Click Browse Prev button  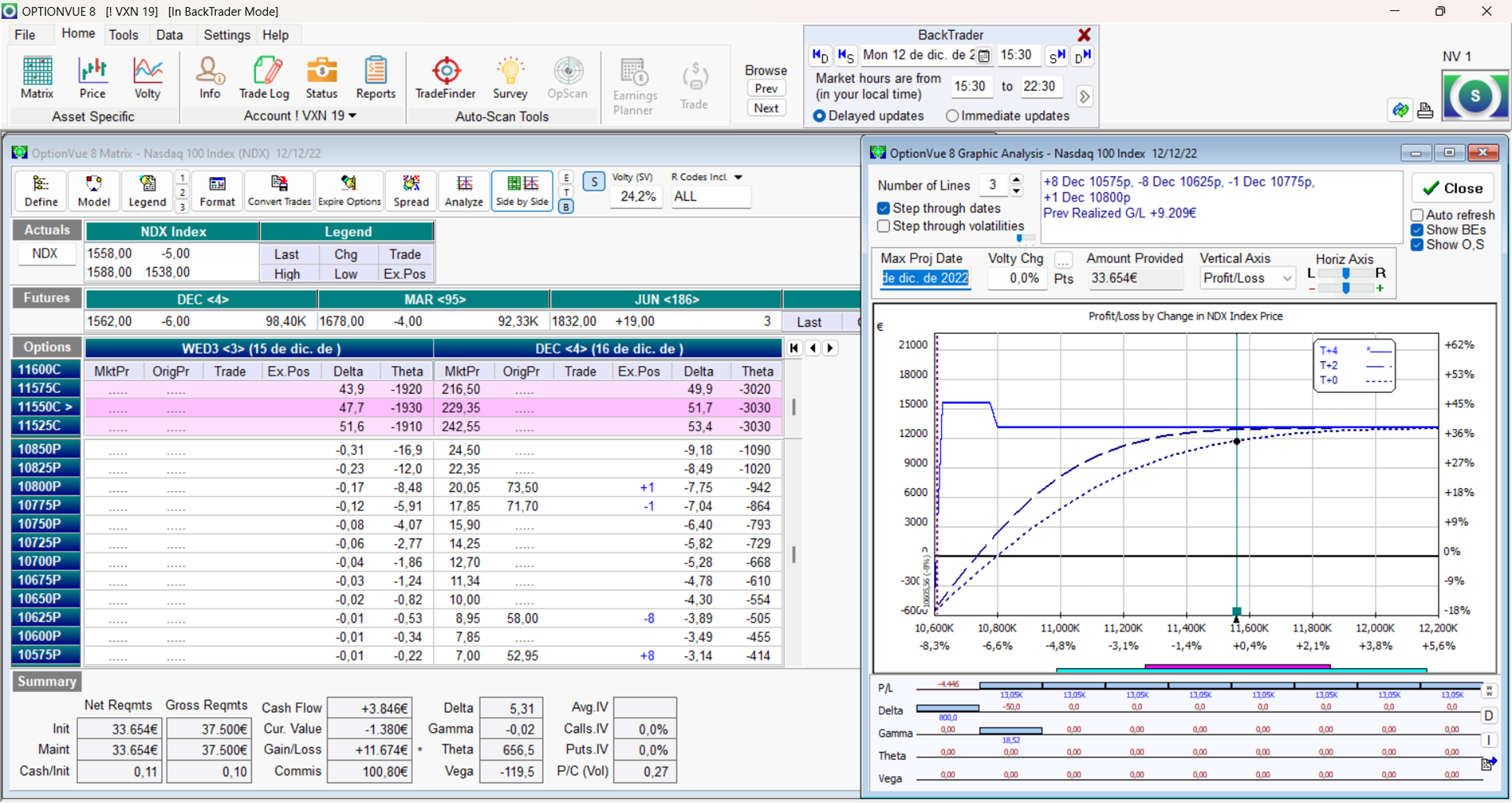tap(766, 88)
